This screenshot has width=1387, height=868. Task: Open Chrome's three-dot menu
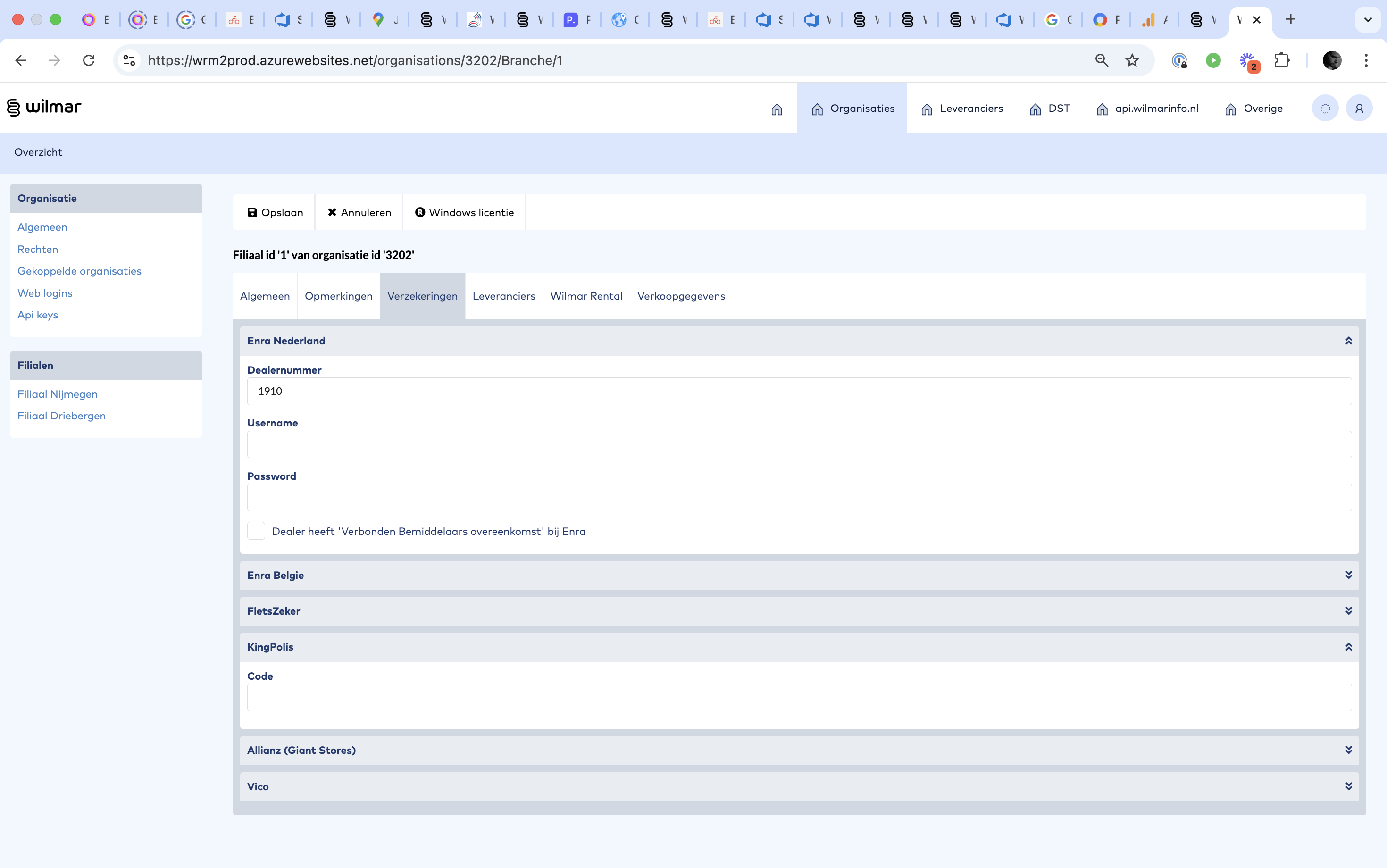(x=1366, y=60)
